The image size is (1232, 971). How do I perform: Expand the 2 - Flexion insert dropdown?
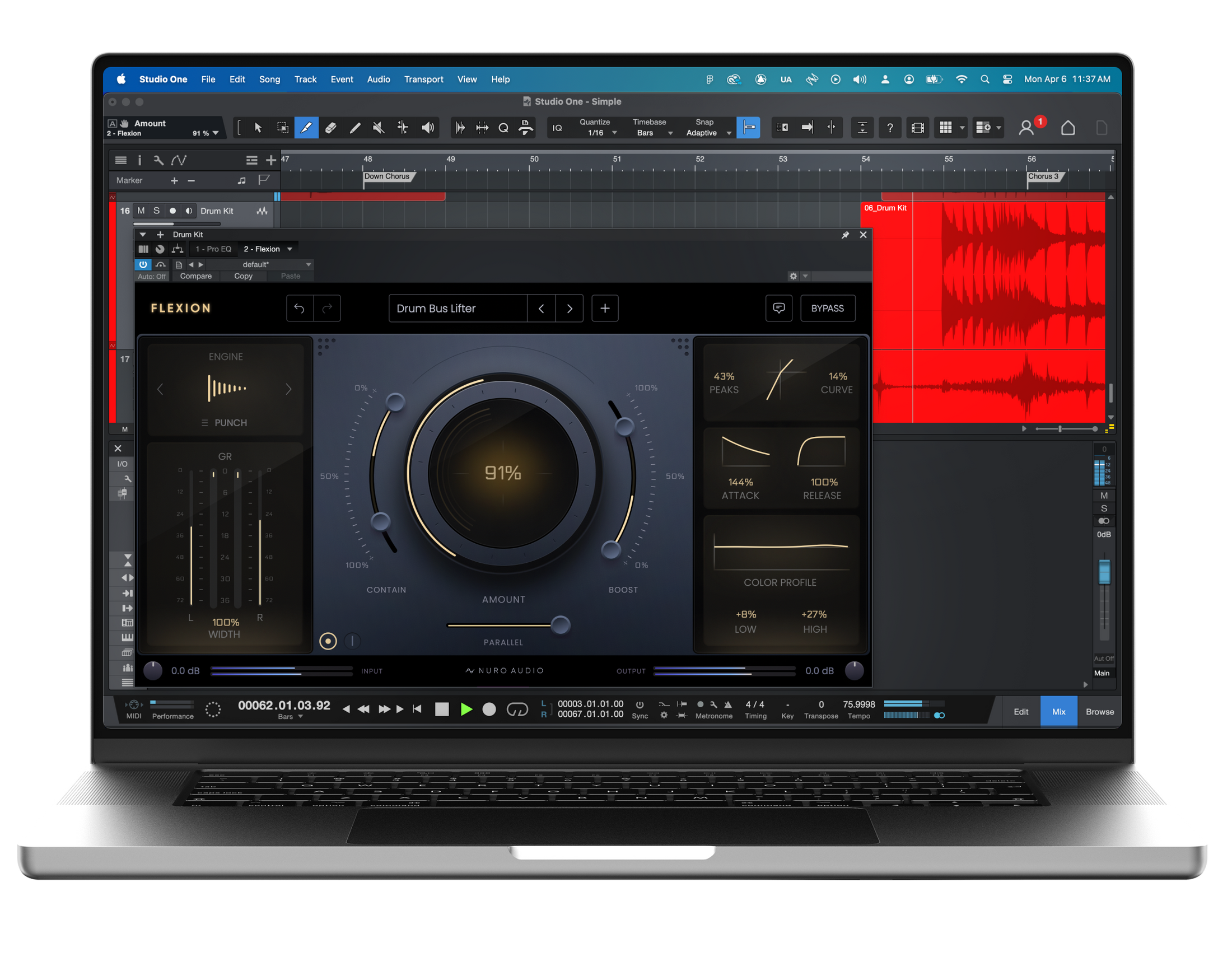click(x=290, y=249)
